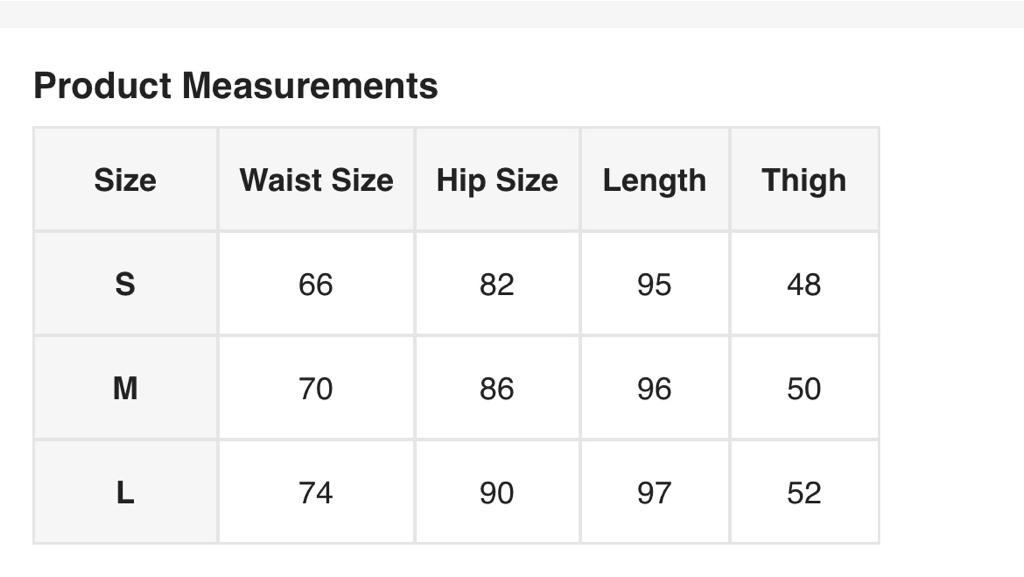
Task: Click hip value 82 in S row
Action: tap(497, 284)
